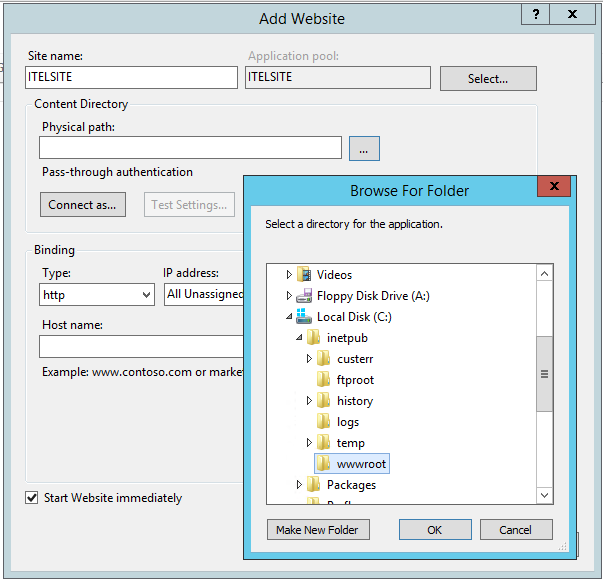Click the custerr folder icon

point(323,358)
